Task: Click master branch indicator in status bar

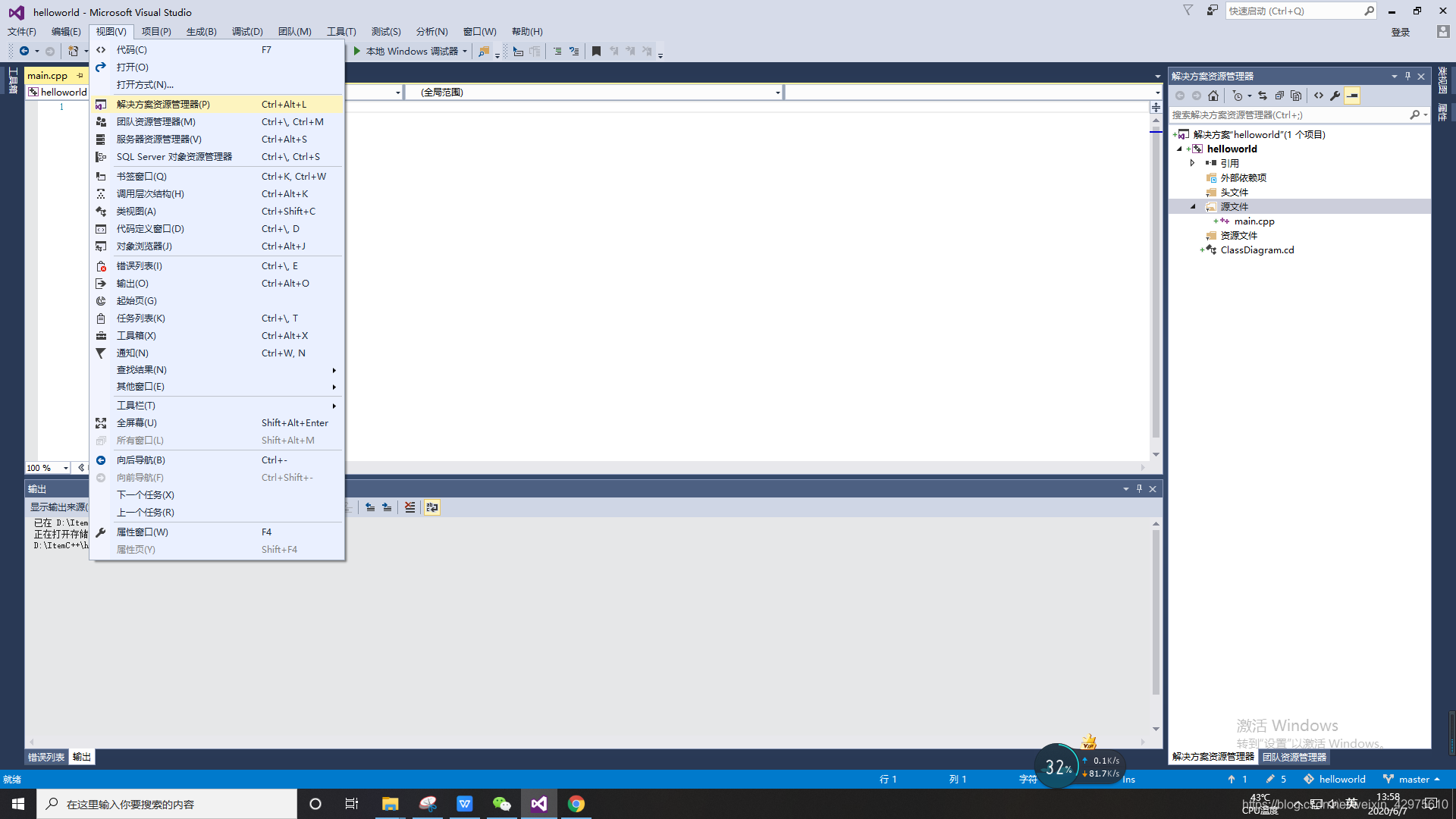Action: [x=1411, y=779]
